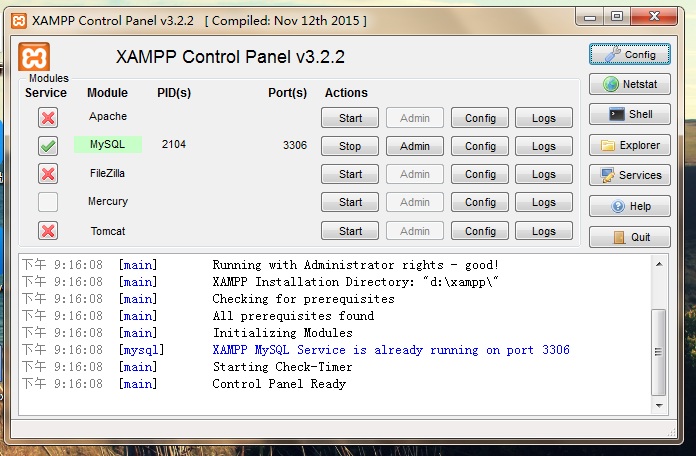The image size is (696, 456).
Task: Click the log scrollbar up arrow
Action: pos(659,264)
